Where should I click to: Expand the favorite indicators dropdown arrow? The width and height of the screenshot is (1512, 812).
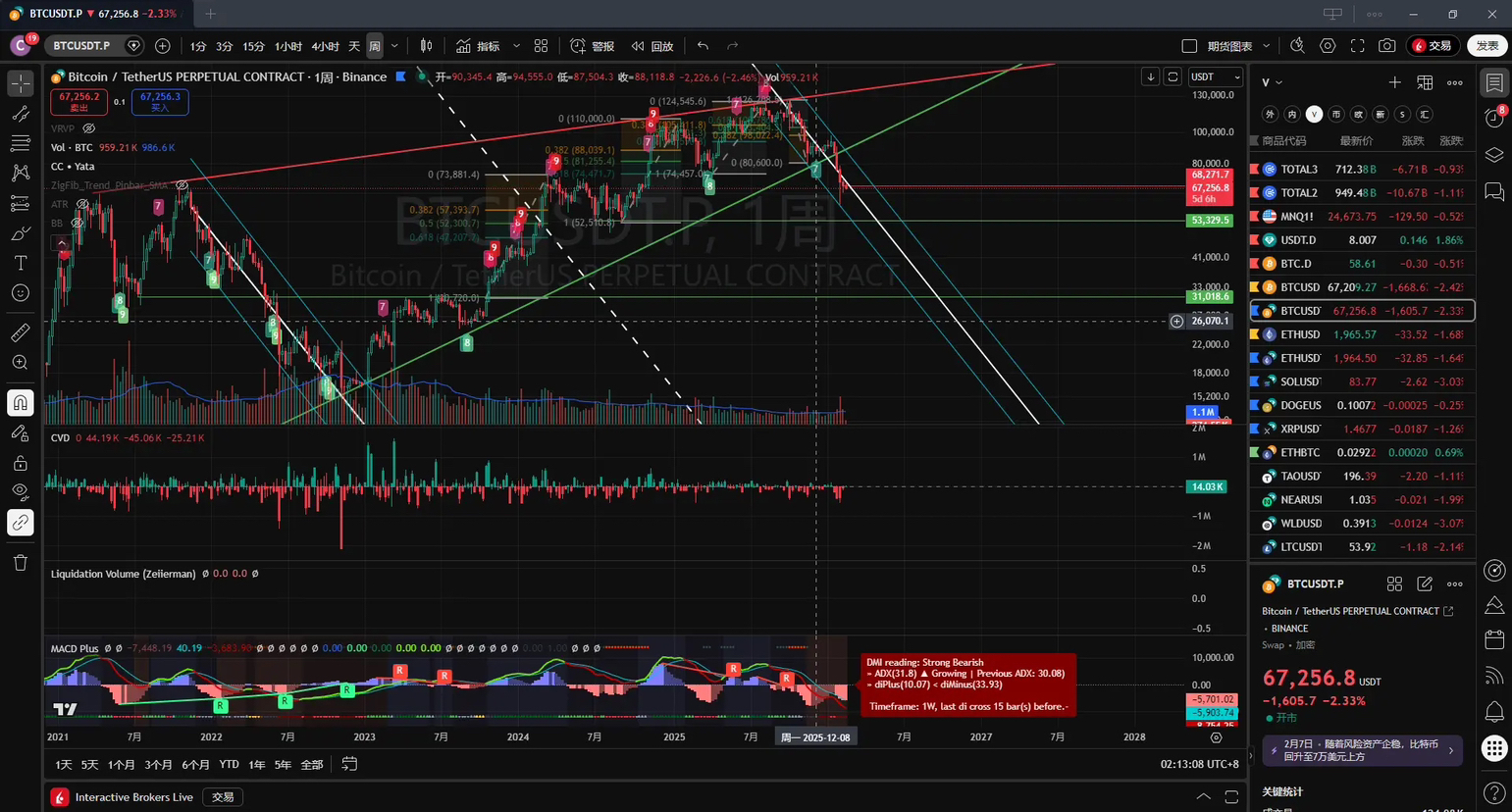tap(516, 46)
